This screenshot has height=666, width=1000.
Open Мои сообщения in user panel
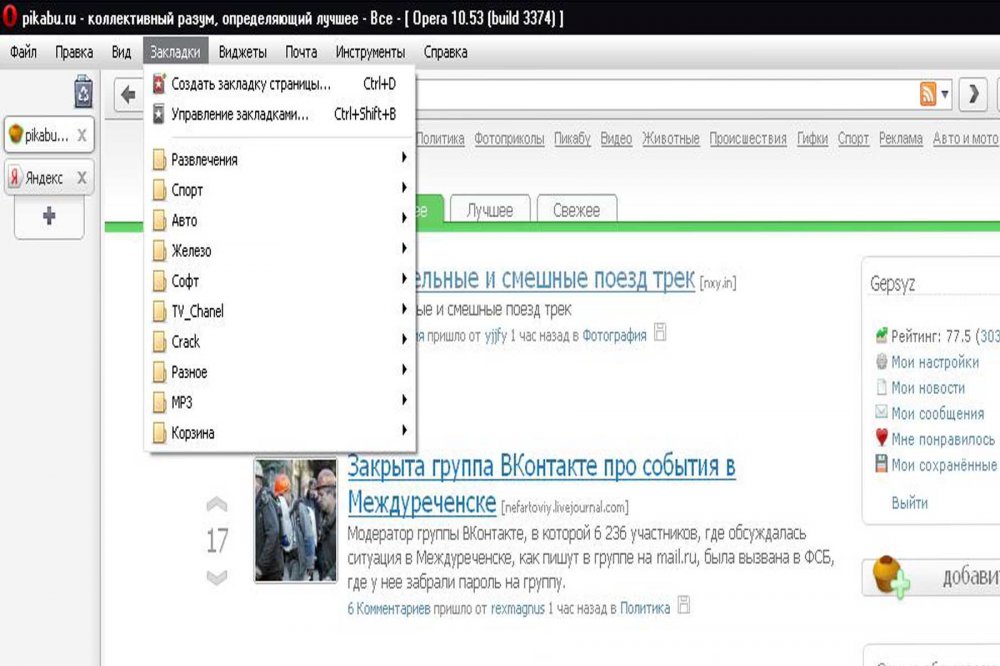coord(938,413)
